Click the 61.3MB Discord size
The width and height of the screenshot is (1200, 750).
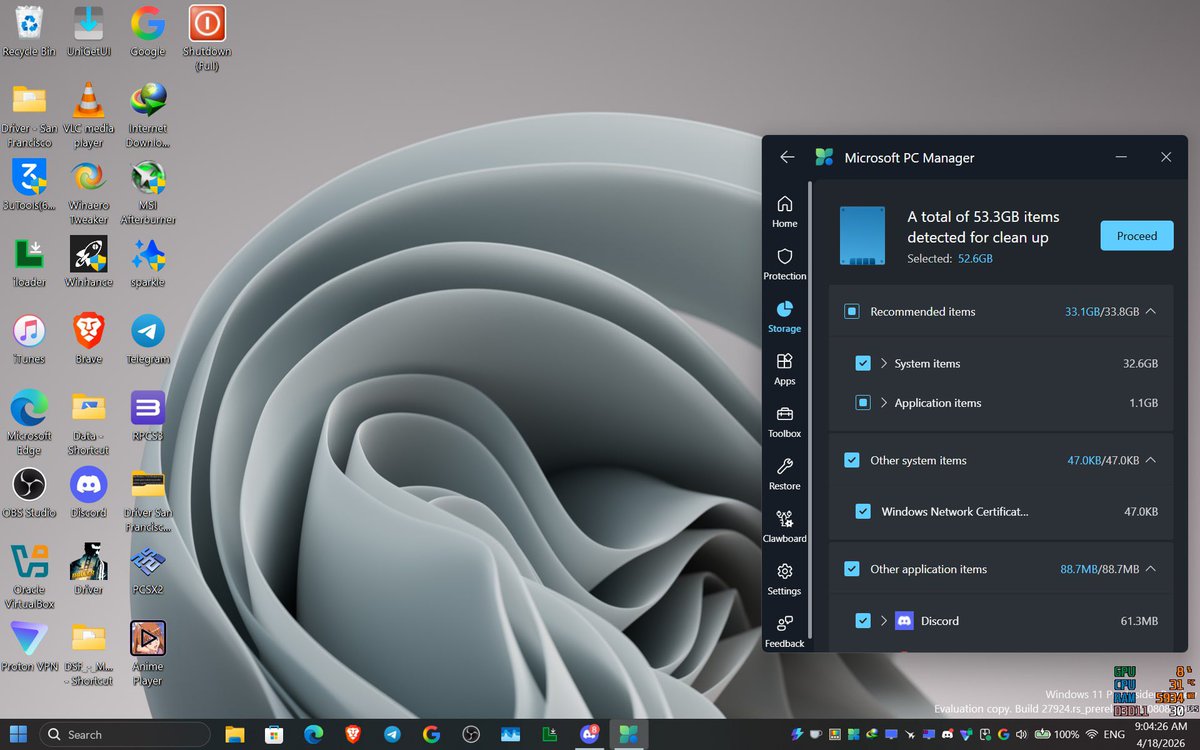click(1140, 621)
